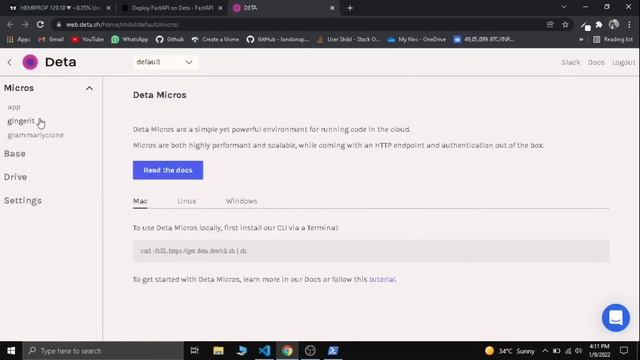
Task: Open the Base section
Action: pos(15,153)
